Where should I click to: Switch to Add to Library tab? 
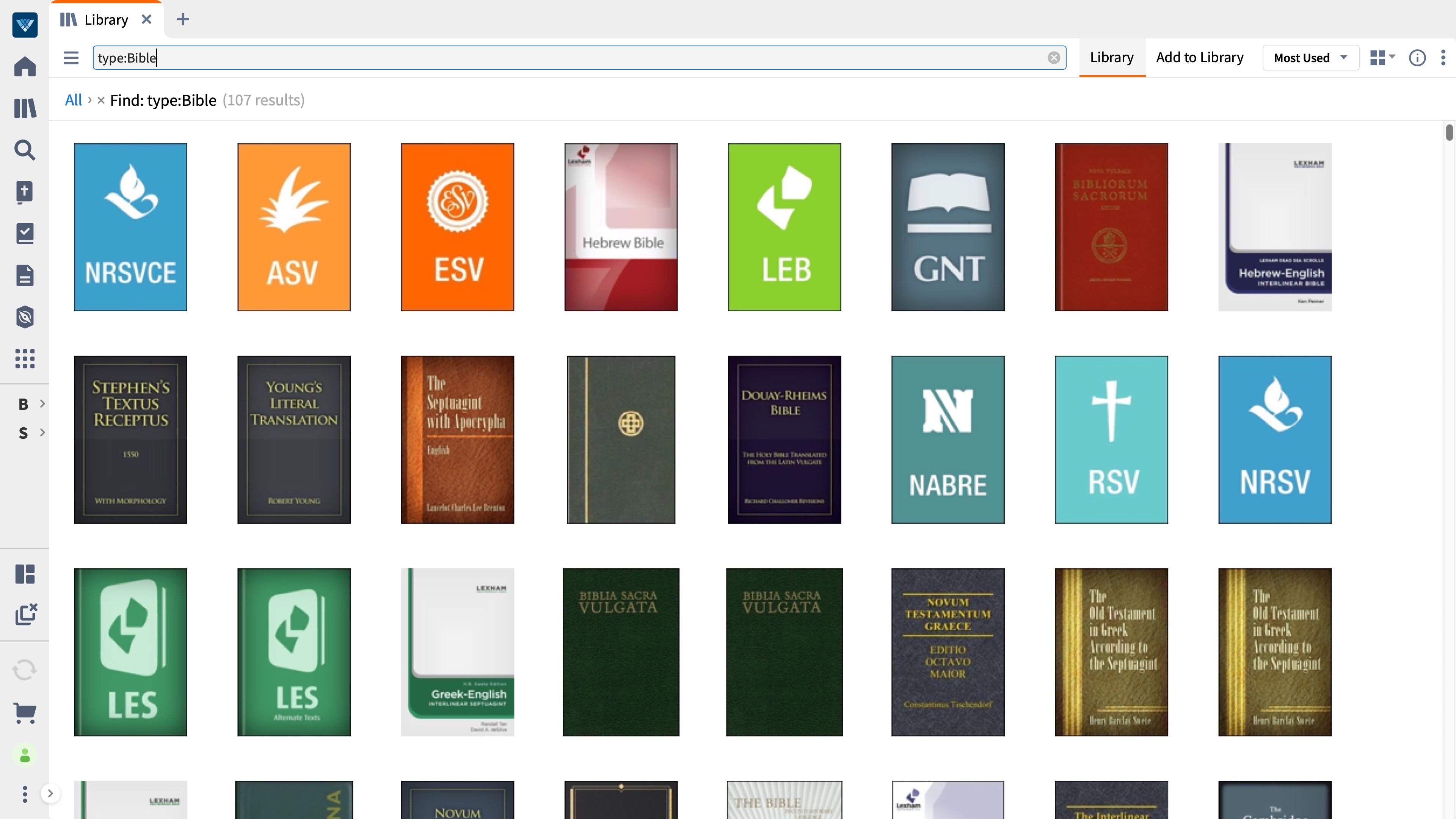[1199, 58]
